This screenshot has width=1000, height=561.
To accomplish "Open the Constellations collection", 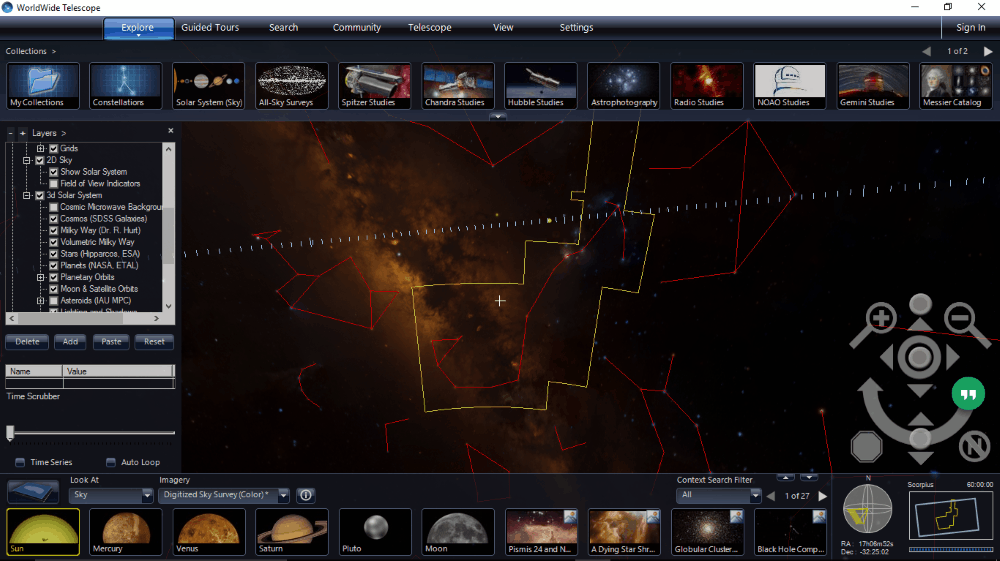I will point(126,85).
